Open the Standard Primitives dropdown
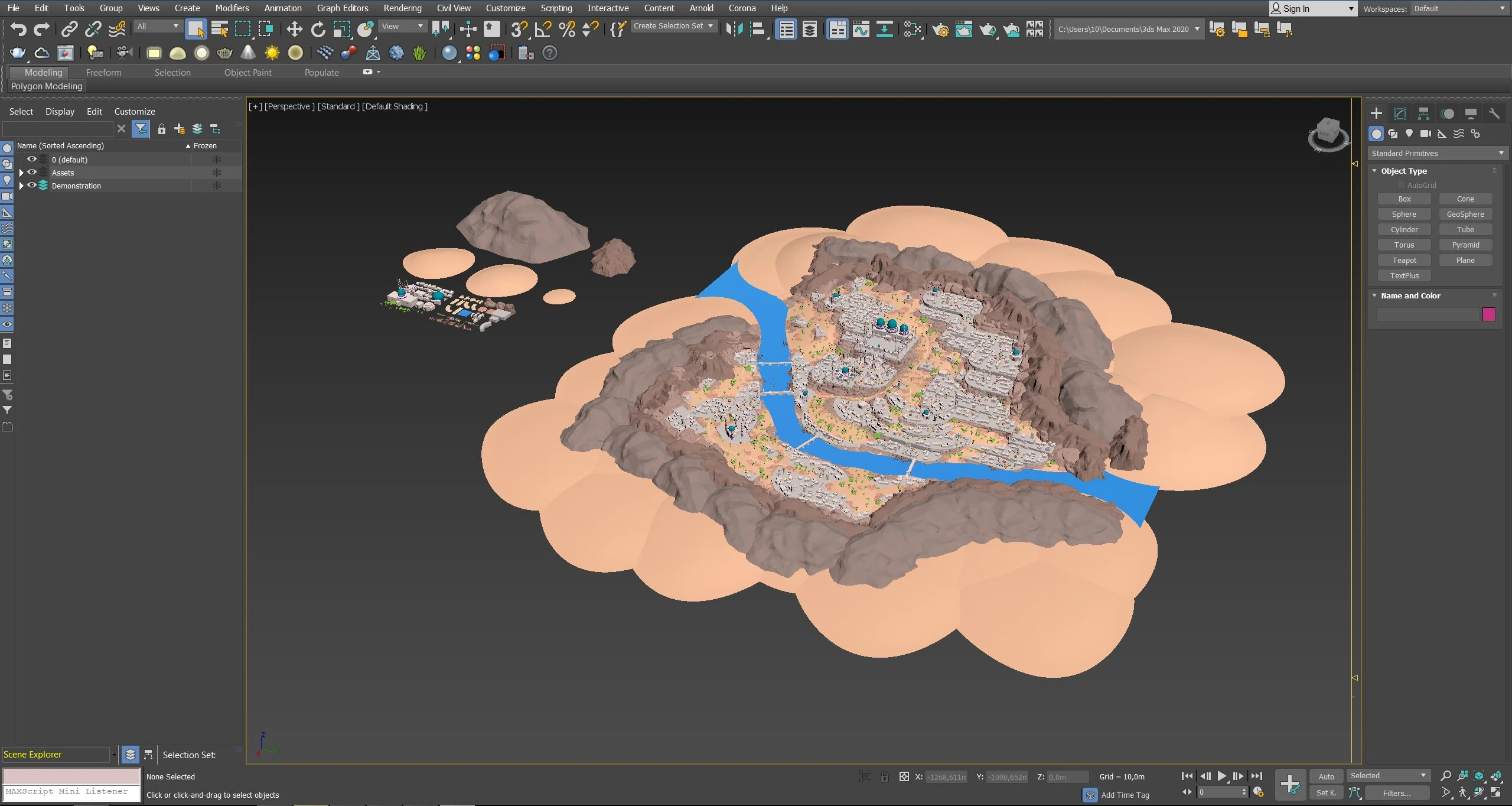Viewport: 1512px width, 806px height. (1437, 153)
